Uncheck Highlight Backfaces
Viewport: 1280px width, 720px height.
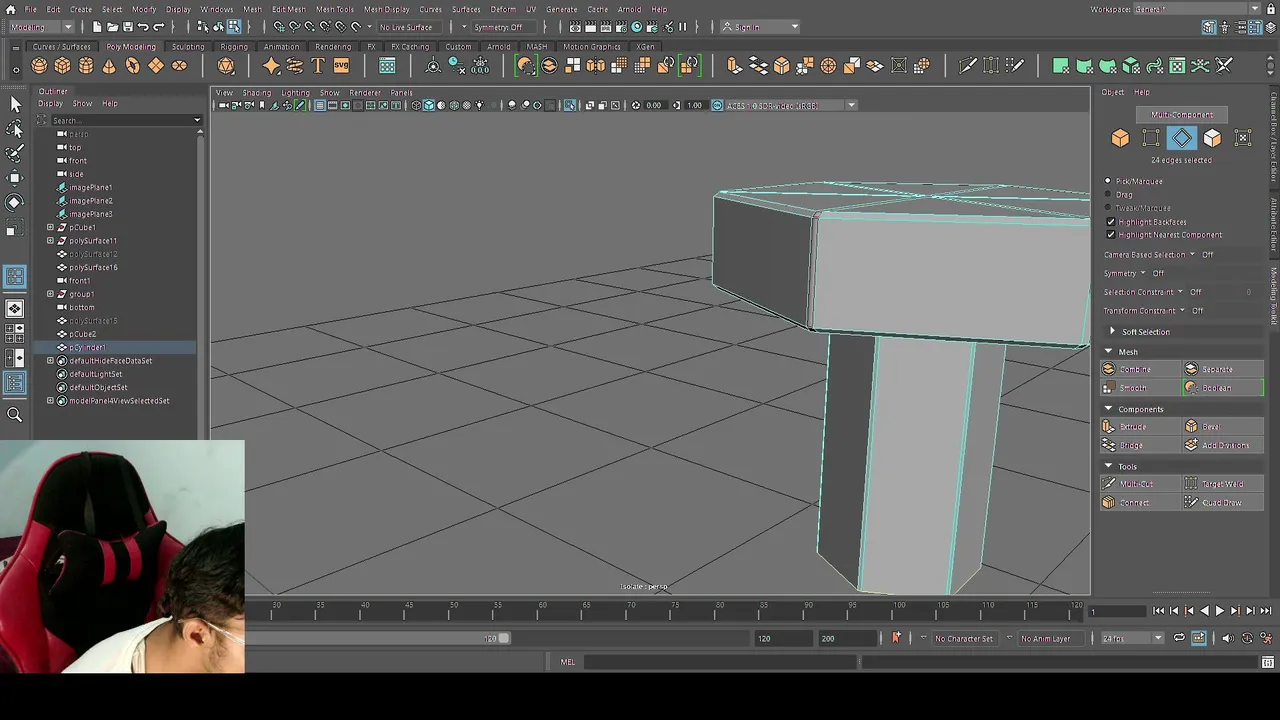[x=1111, y=222]
